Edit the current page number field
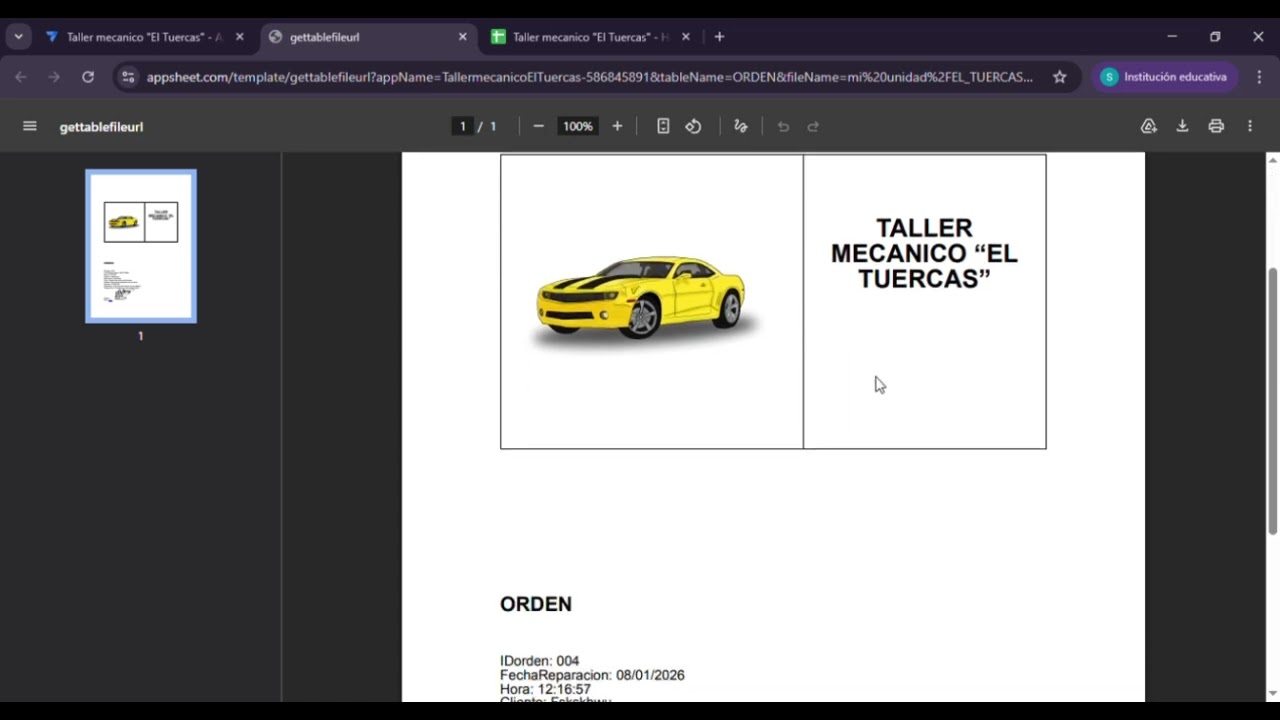 [462, 126]
